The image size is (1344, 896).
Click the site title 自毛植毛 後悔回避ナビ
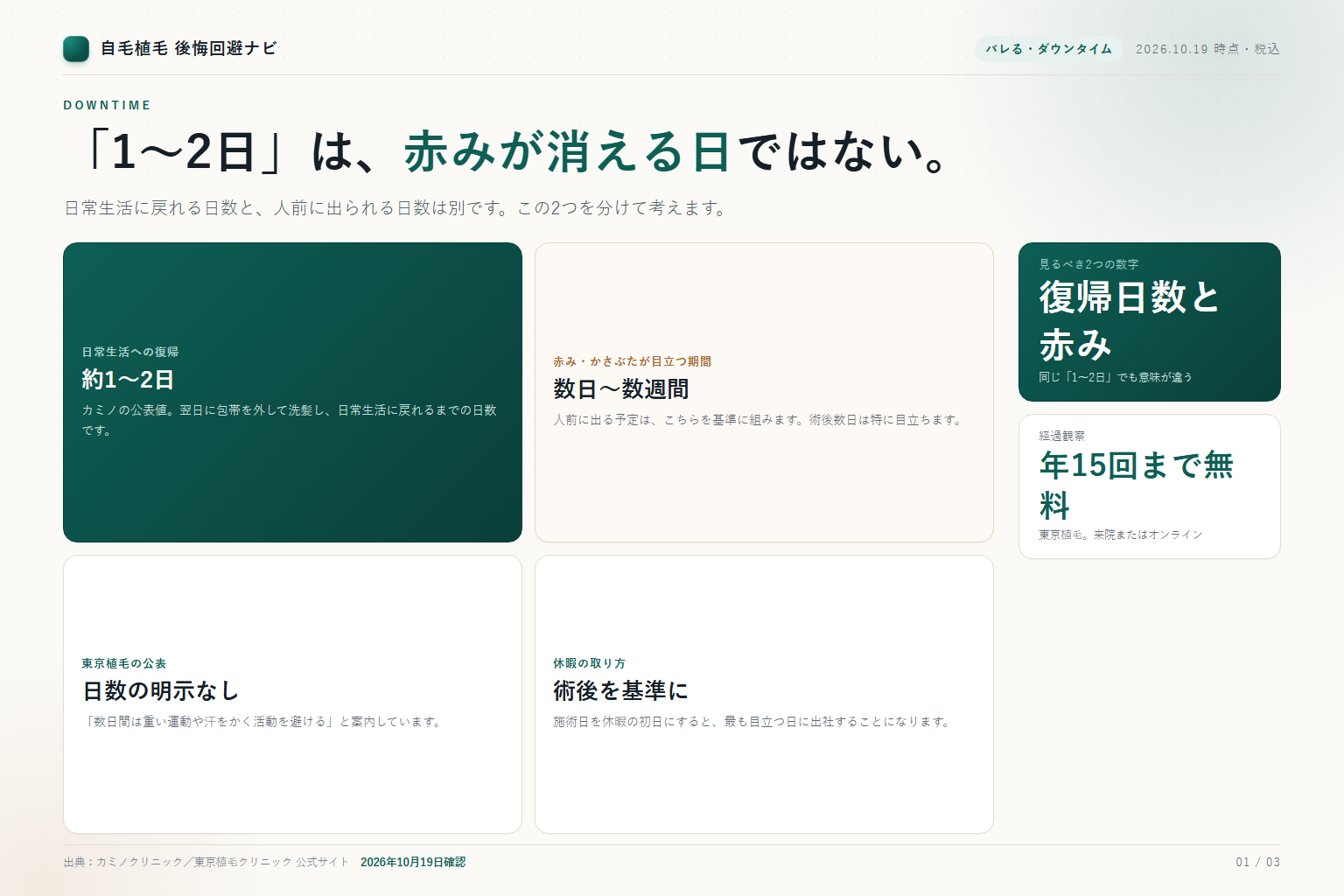coord(188,49)
